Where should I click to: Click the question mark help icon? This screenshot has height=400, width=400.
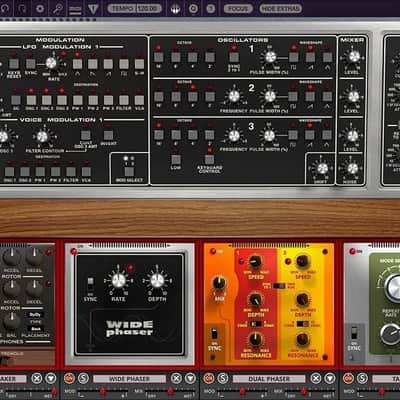point(210,8)
